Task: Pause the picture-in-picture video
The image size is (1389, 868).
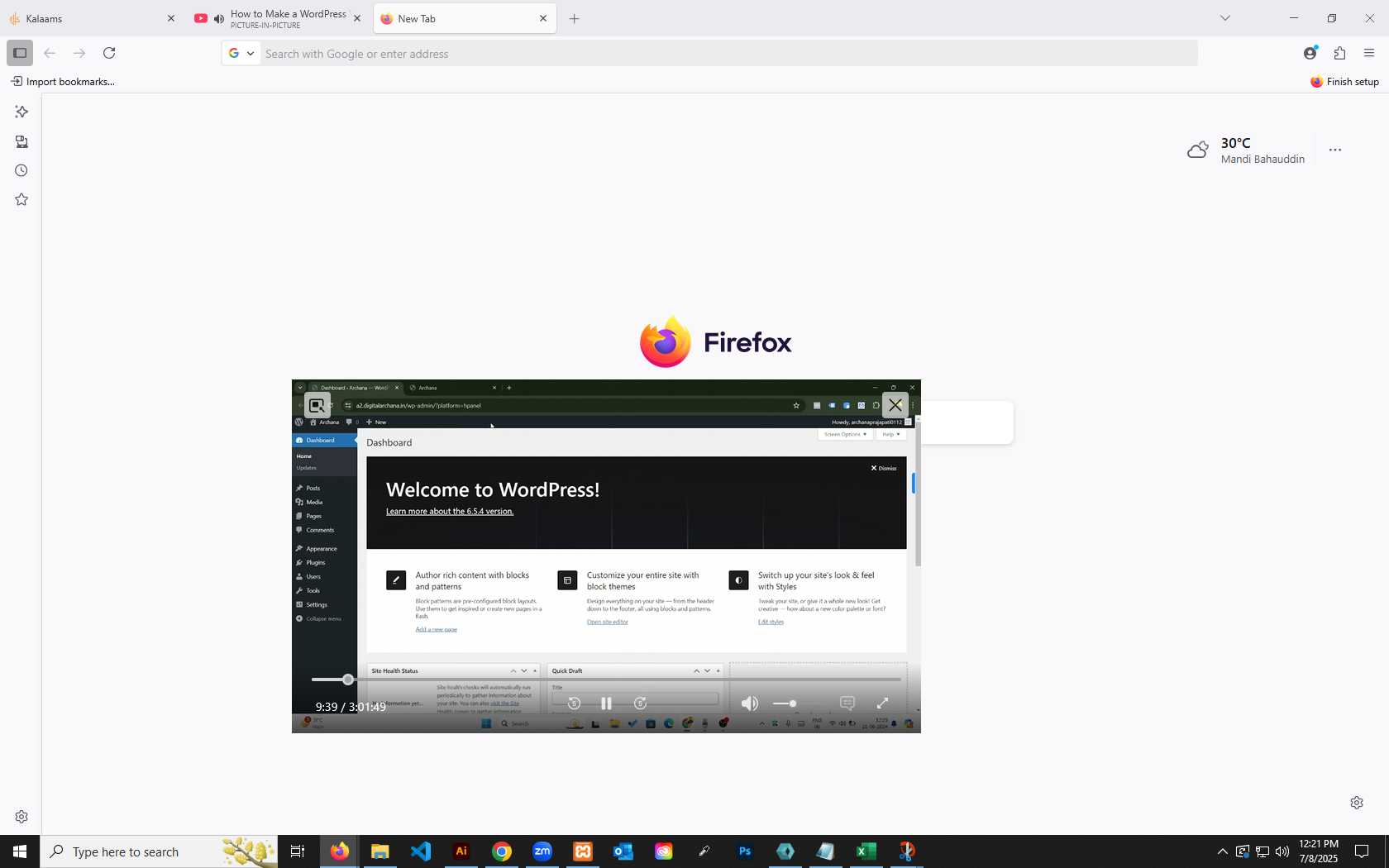Action: click(606, 703)
